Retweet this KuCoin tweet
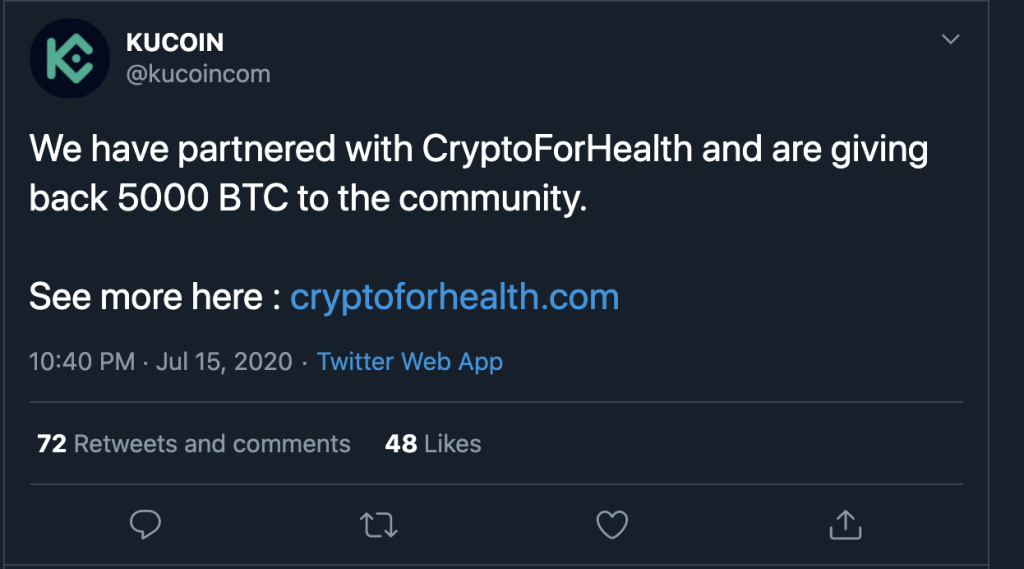This screenshot has width=1024, height=569. coord(379,524)
